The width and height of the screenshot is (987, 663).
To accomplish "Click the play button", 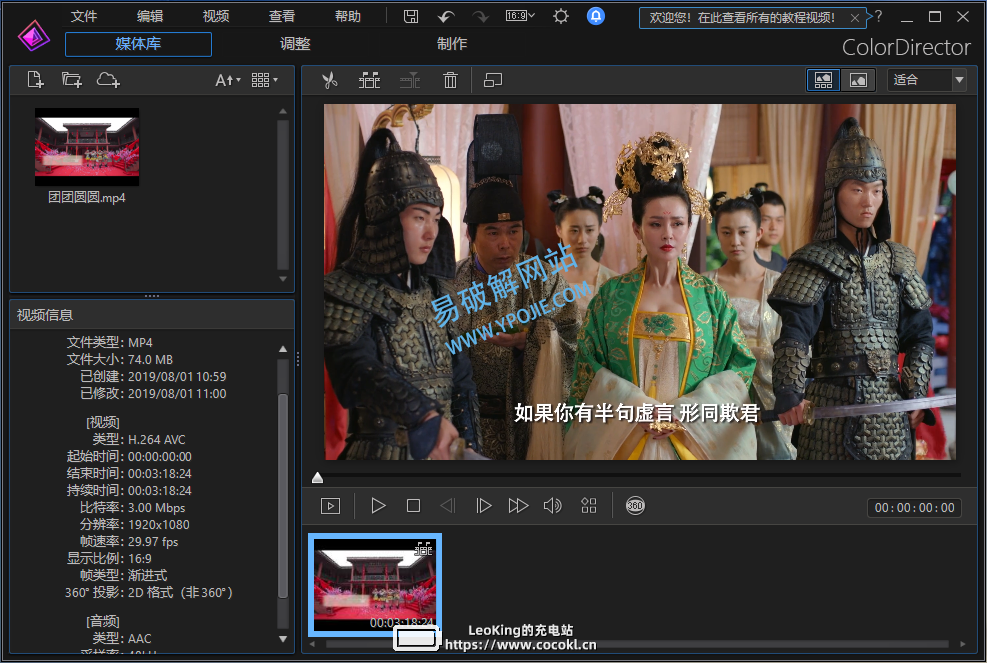I will pyautogui.click(x=378, y=506).
